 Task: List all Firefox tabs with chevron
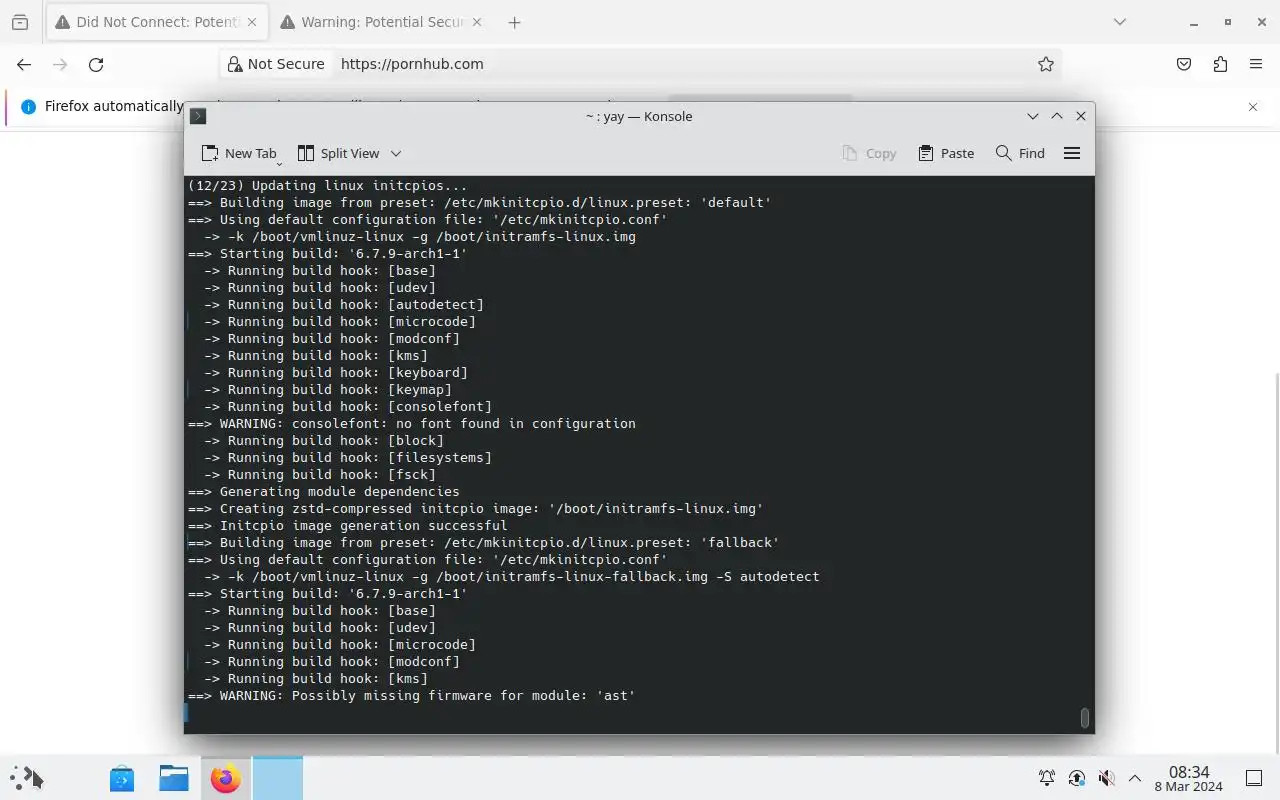[1120, 22]
